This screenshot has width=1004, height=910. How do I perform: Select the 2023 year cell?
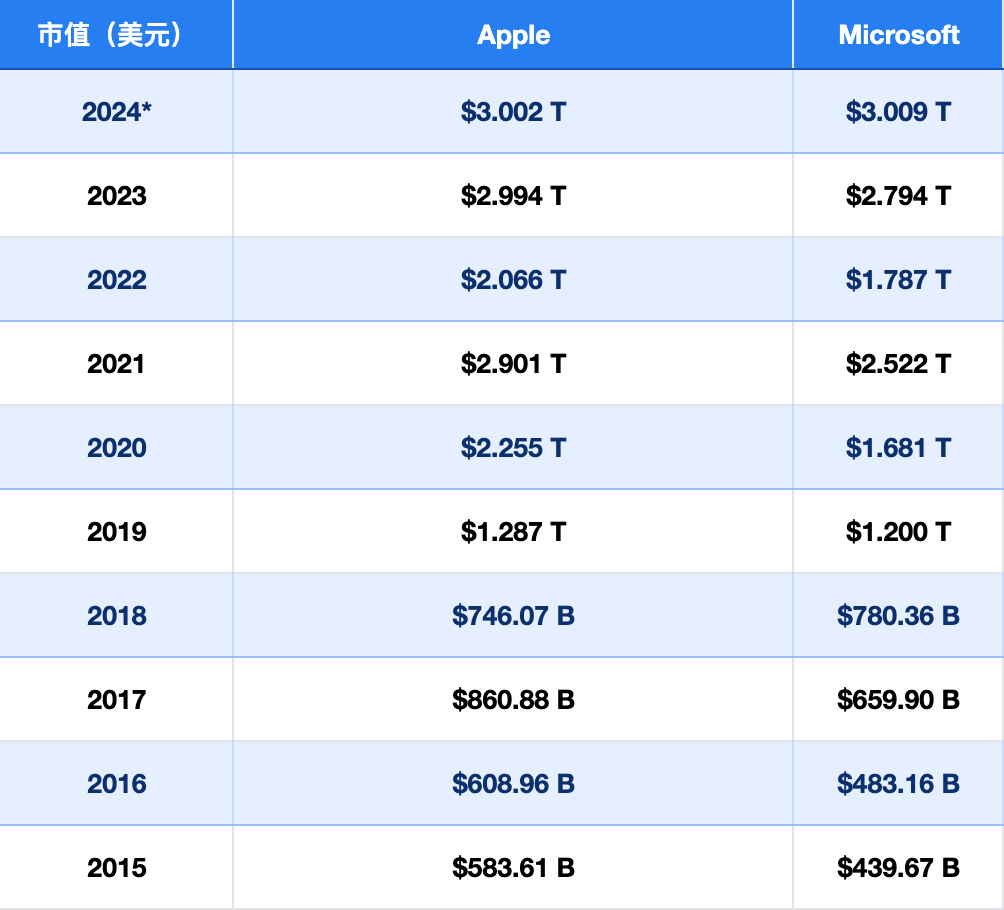[117, 195]
